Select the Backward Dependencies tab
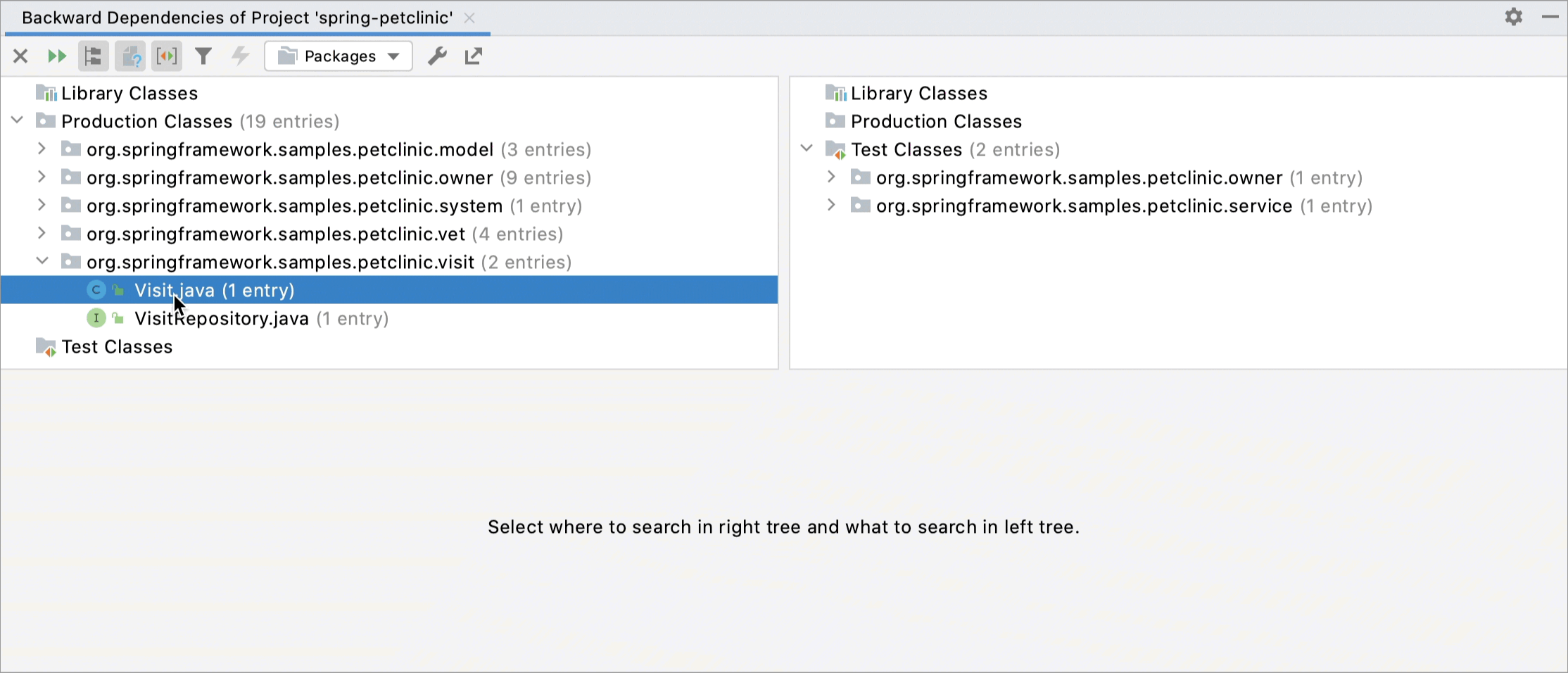 coord(237,18)
